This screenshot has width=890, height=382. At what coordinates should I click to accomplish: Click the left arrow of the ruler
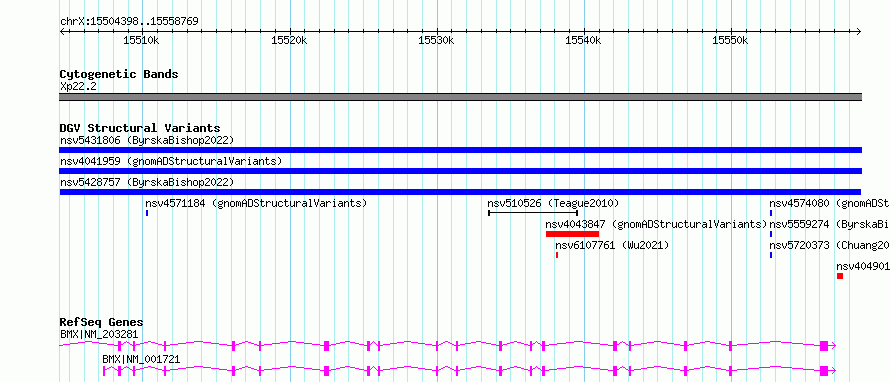tap(62, 31)
